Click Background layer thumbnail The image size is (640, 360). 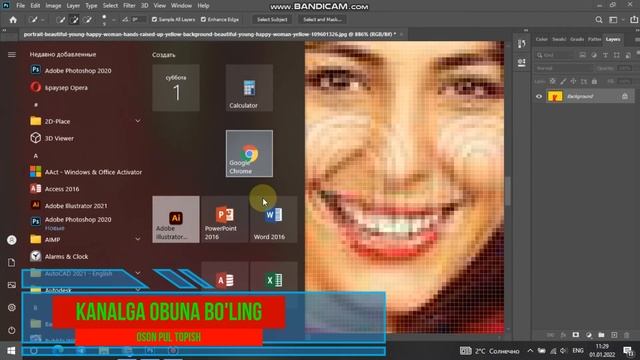tap(555, 96)
